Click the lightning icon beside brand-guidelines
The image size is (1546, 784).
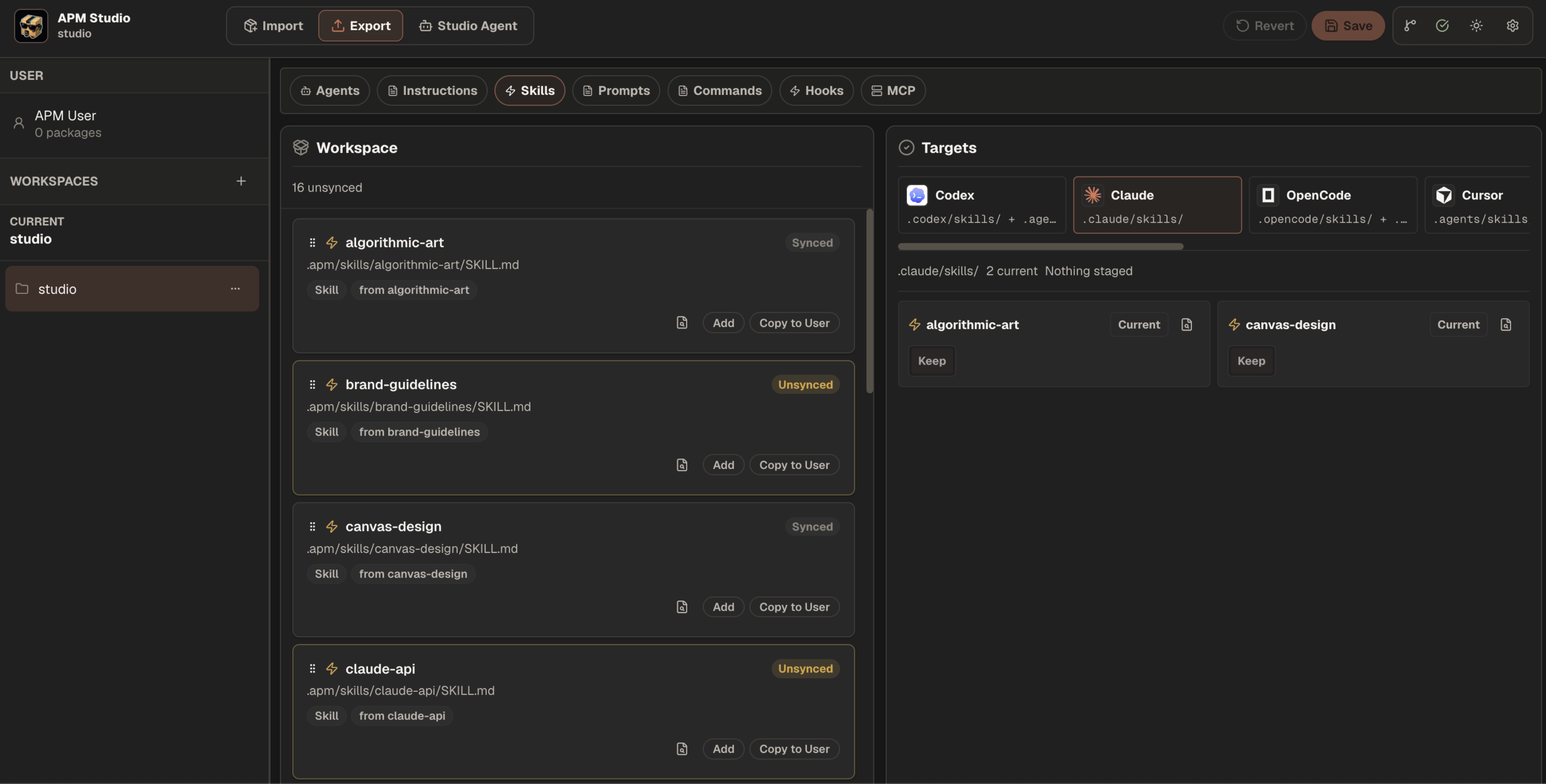pyautogui.click(x=331, y=385)
